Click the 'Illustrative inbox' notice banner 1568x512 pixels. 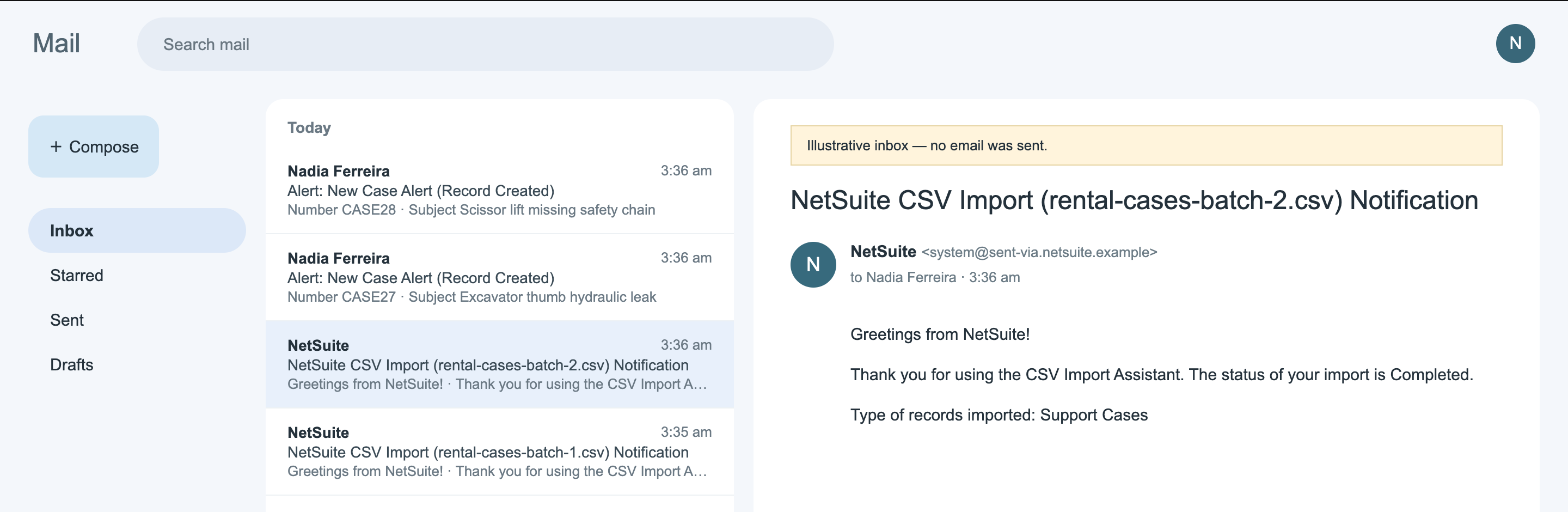(1146, 145)
